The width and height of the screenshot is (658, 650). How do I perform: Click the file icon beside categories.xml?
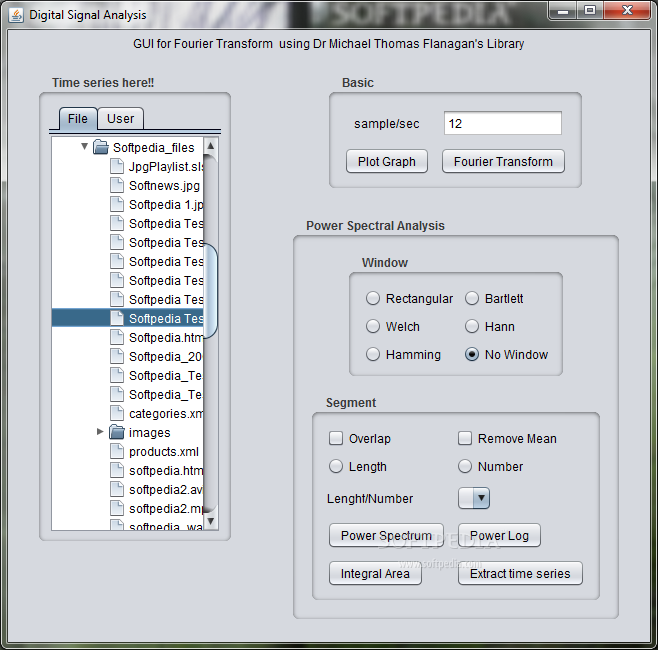(117, 413)
